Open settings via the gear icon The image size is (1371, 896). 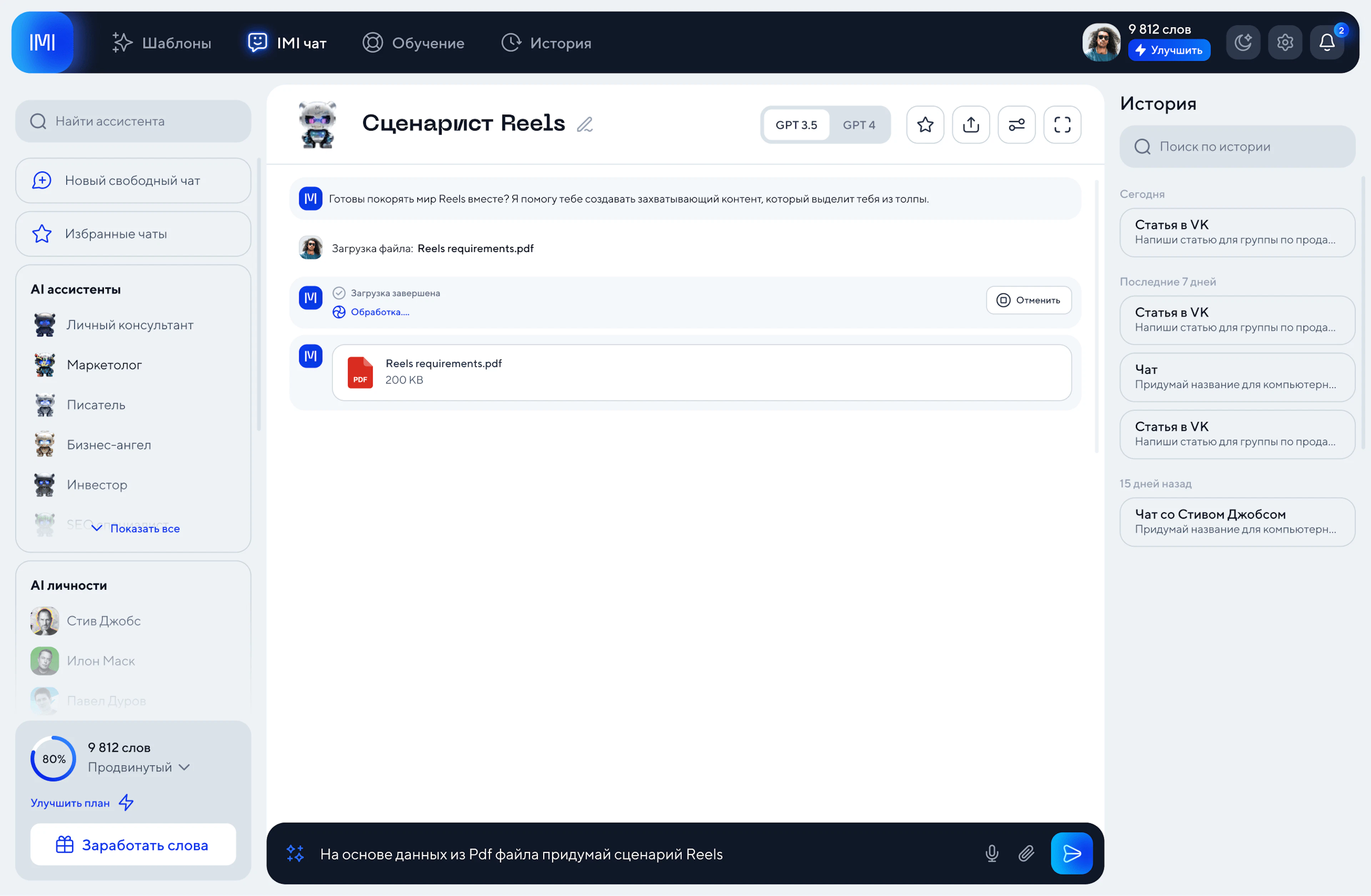point(1285,42)
